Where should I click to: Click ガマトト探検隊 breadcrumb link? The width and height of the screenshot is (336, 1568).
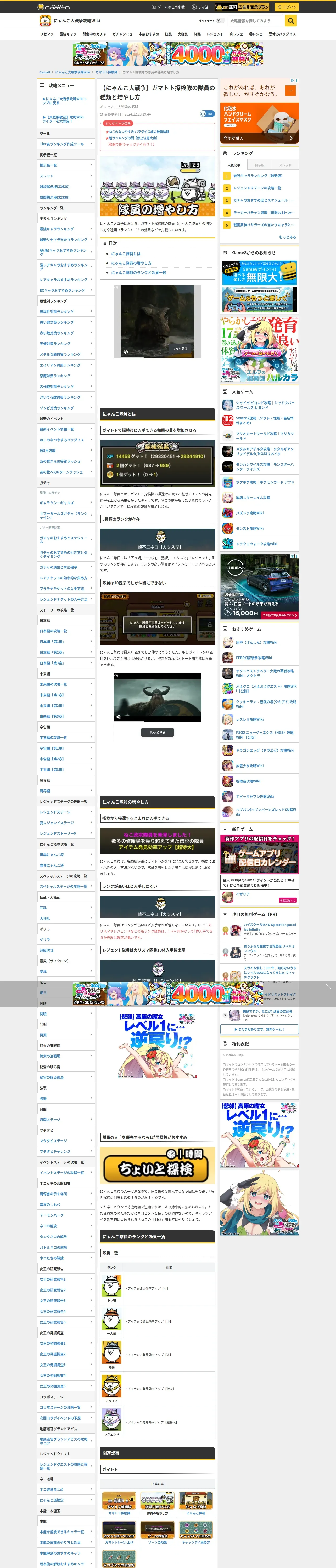(x=106, y=72)
